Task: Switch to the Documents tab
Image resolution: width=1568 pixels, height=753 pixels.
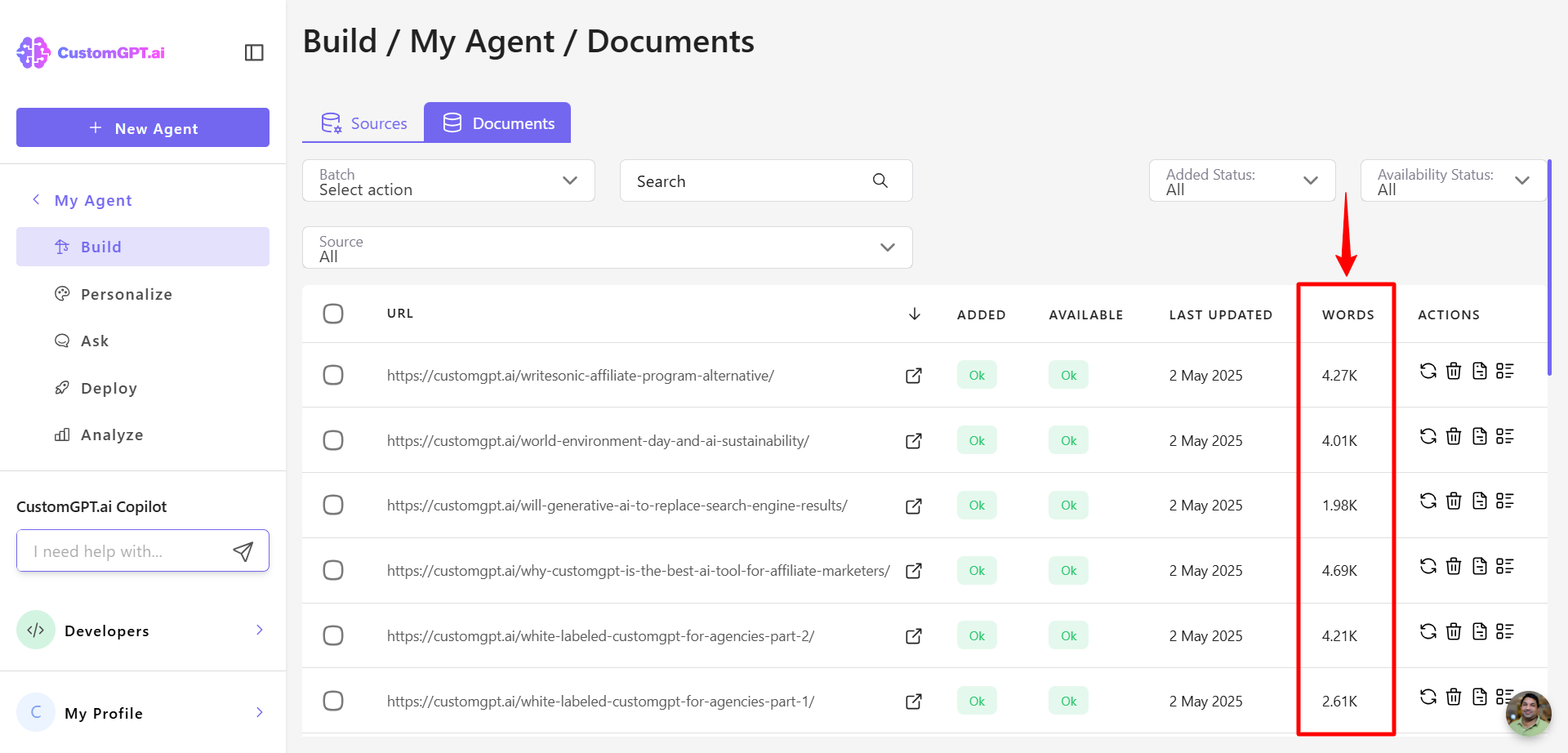Action: (x=497, y=123)
